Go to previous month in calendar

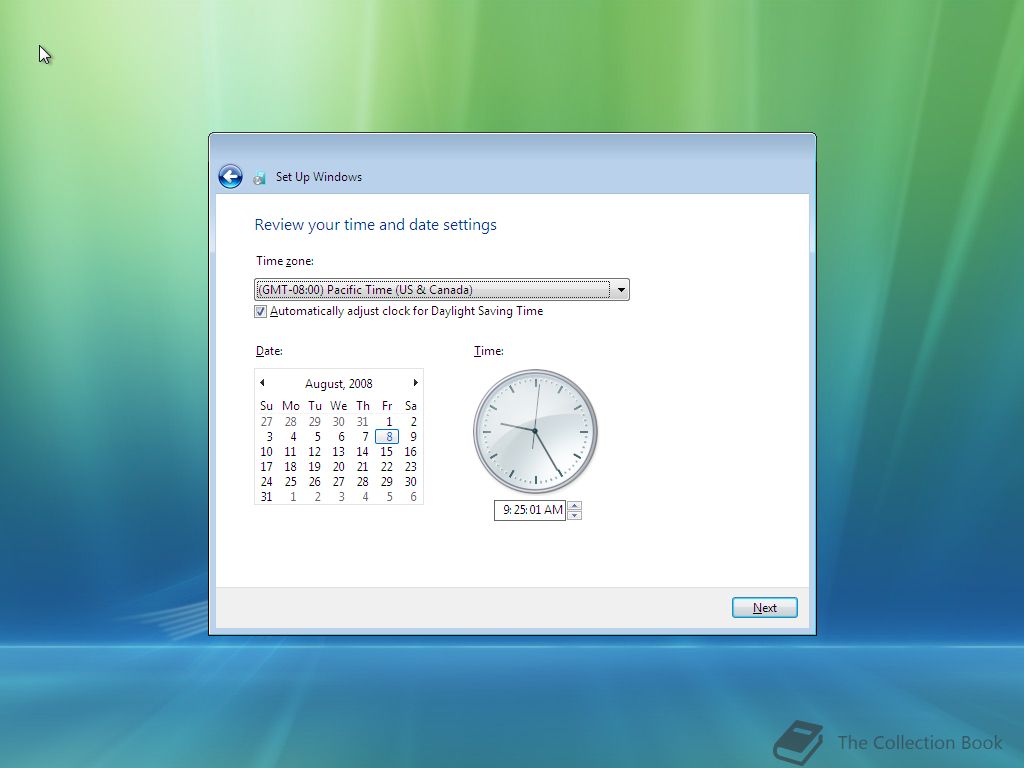pos(263,383)
